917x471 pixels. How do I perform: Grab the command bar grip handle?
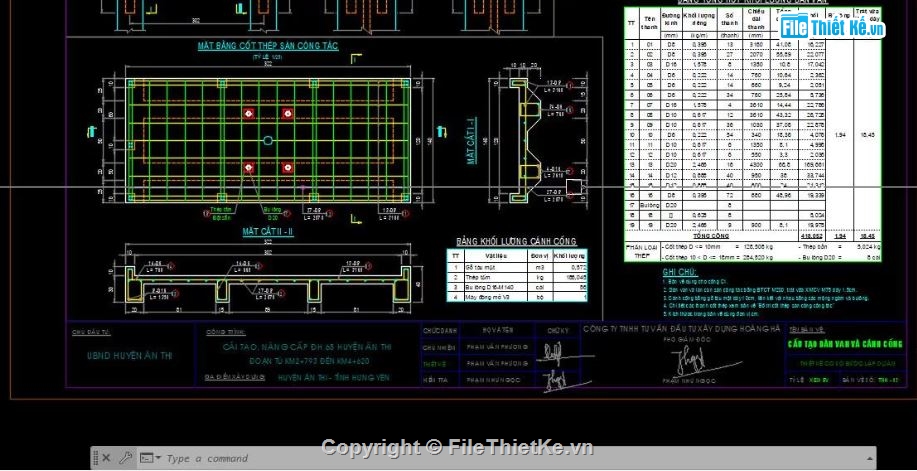click(95, 458)
